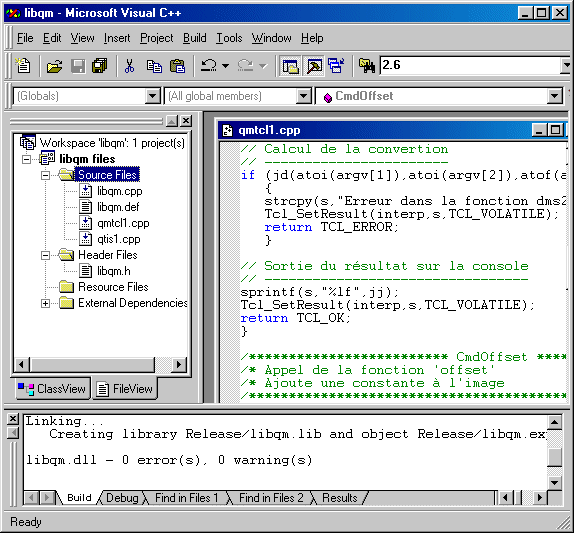
Task: Switch to the FileView tab
Action: tap(124, 388)
